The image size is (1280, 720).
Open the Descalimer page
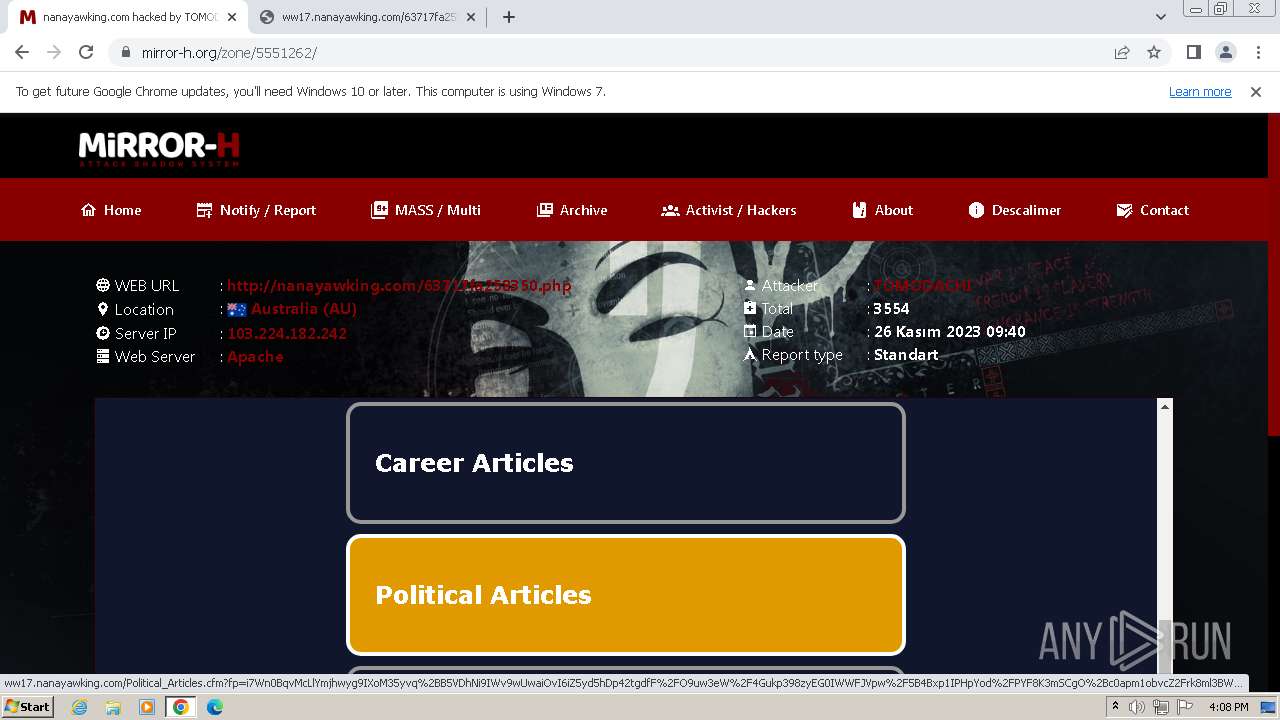[1015, 210]
